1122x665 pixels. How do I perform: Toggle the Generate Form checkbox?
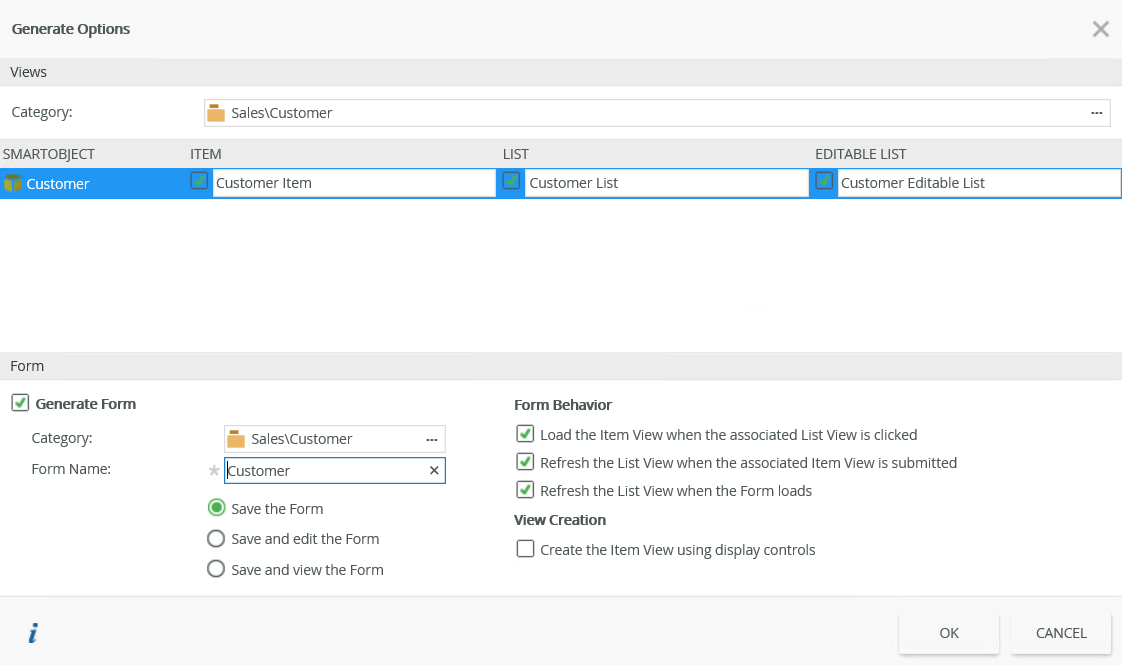tap(20, 403)
